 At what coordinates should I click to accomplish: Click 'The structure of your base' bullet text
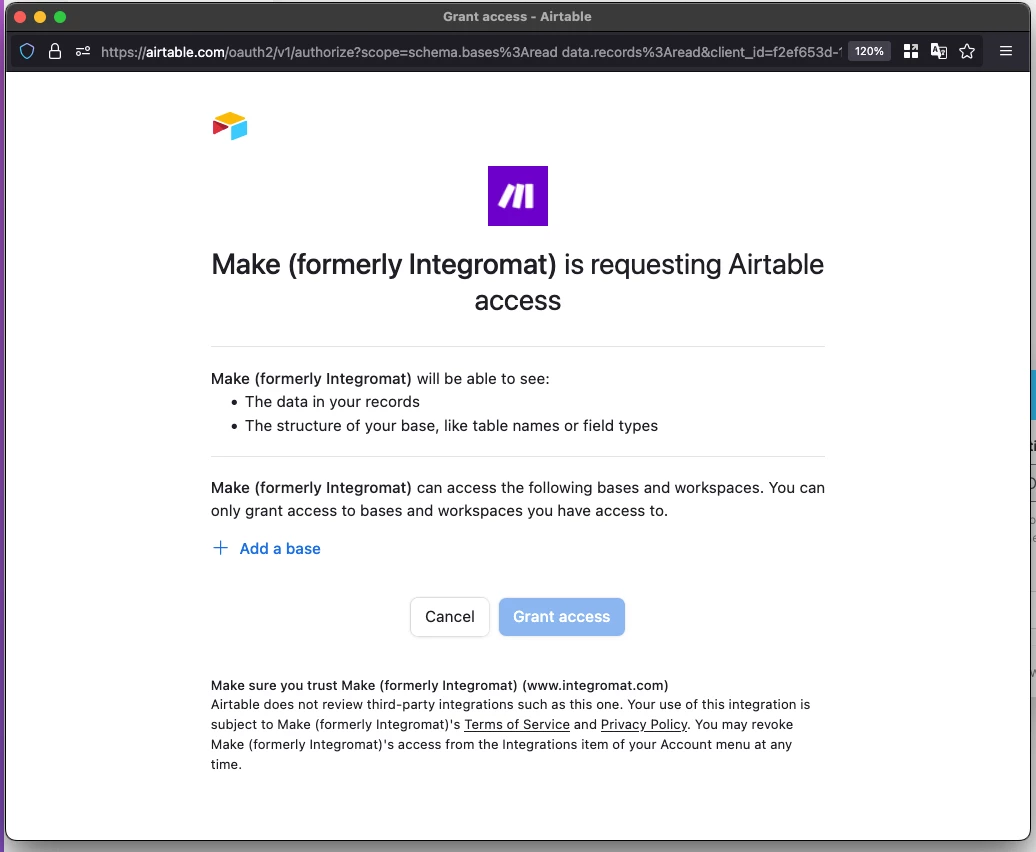(451, 425)
